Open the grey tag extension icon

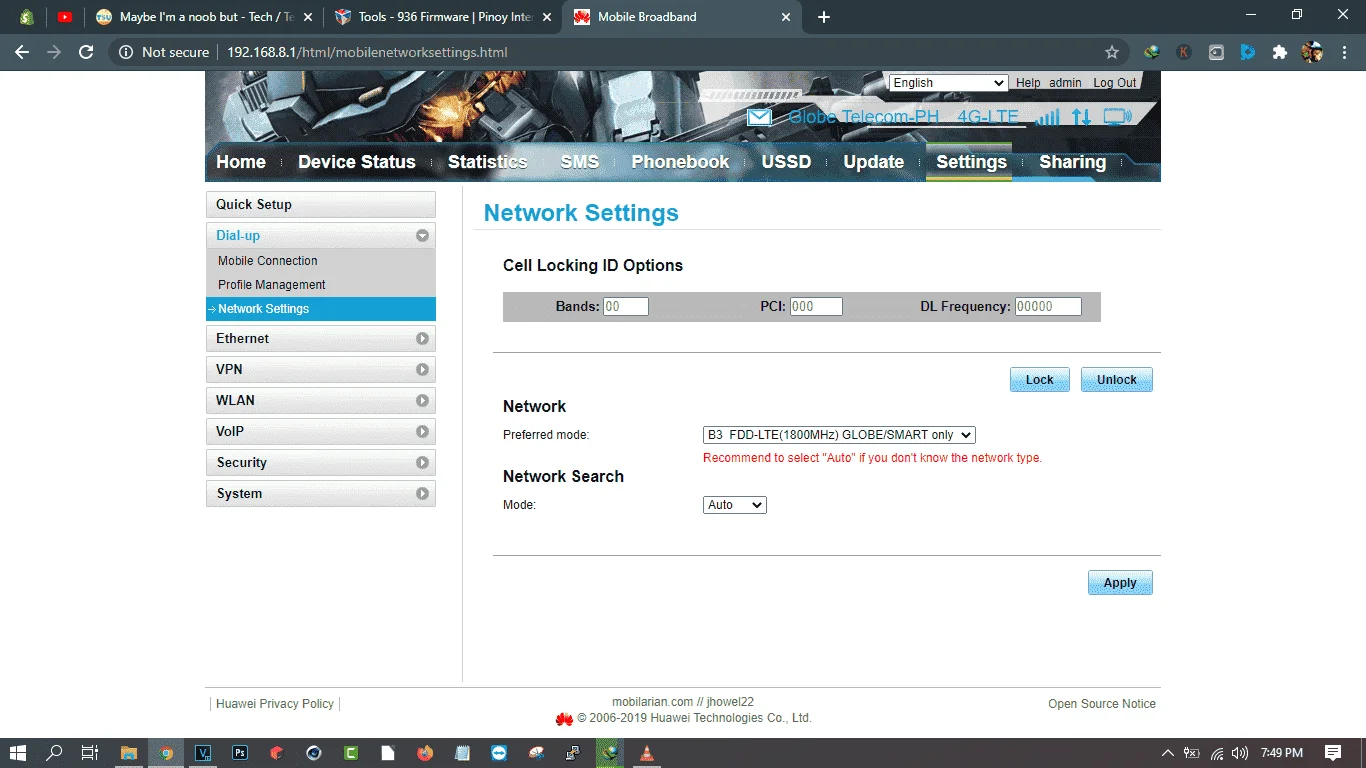pos(1216,52)
